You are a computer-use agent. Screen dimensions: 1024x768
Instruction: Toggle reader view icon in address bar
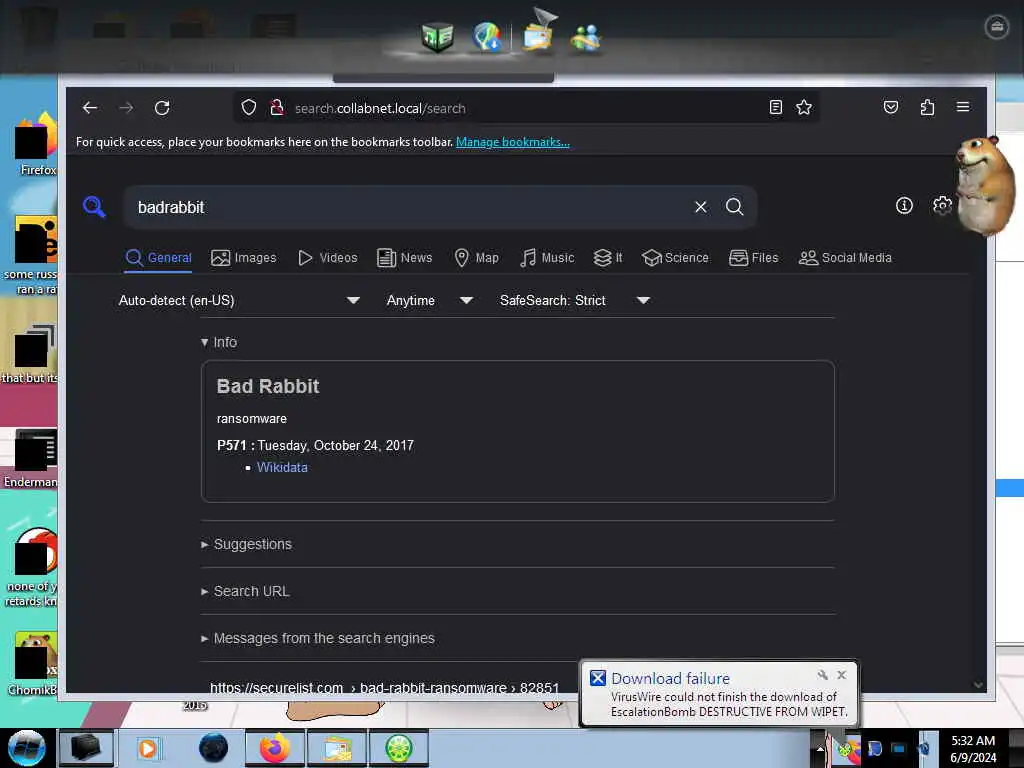(x=775, y=107)
